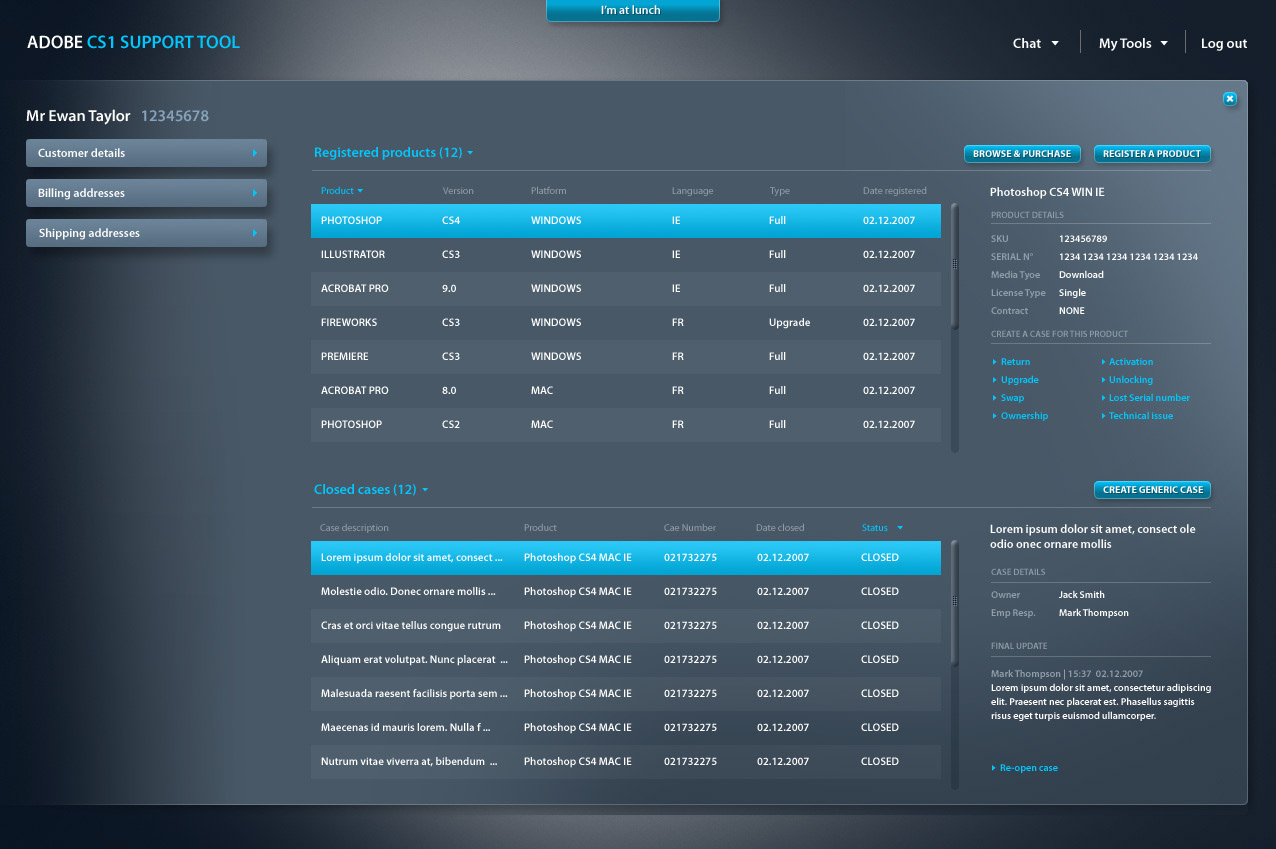This screenshot has width=1276, height=849.
Task: Select the PREMIERE product row
Action: point(626,356)
